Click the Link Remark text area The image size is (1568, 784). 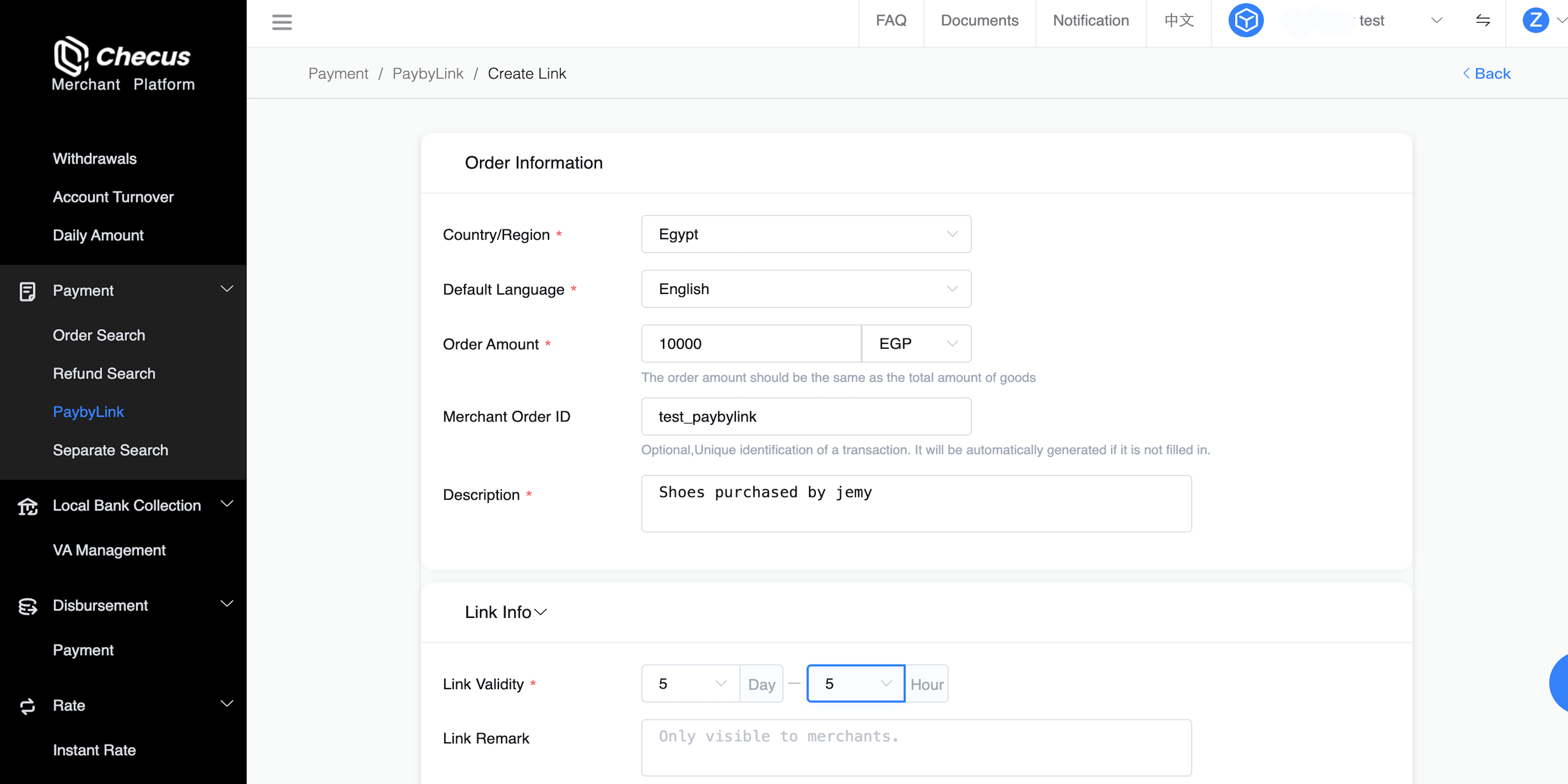point(916,747)
